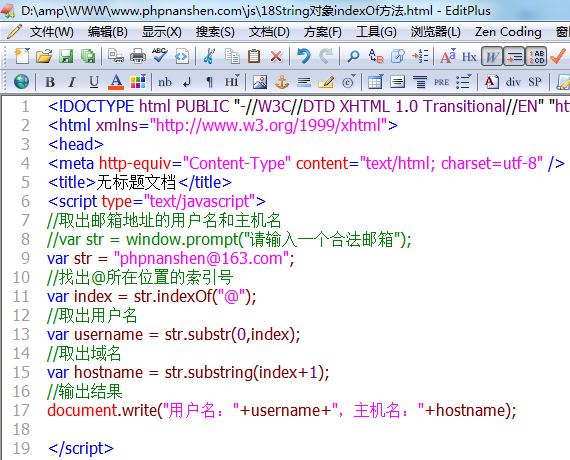570x460 pixels.
Task: Open the 编辑(B) menu
Action: click(108, 32)
